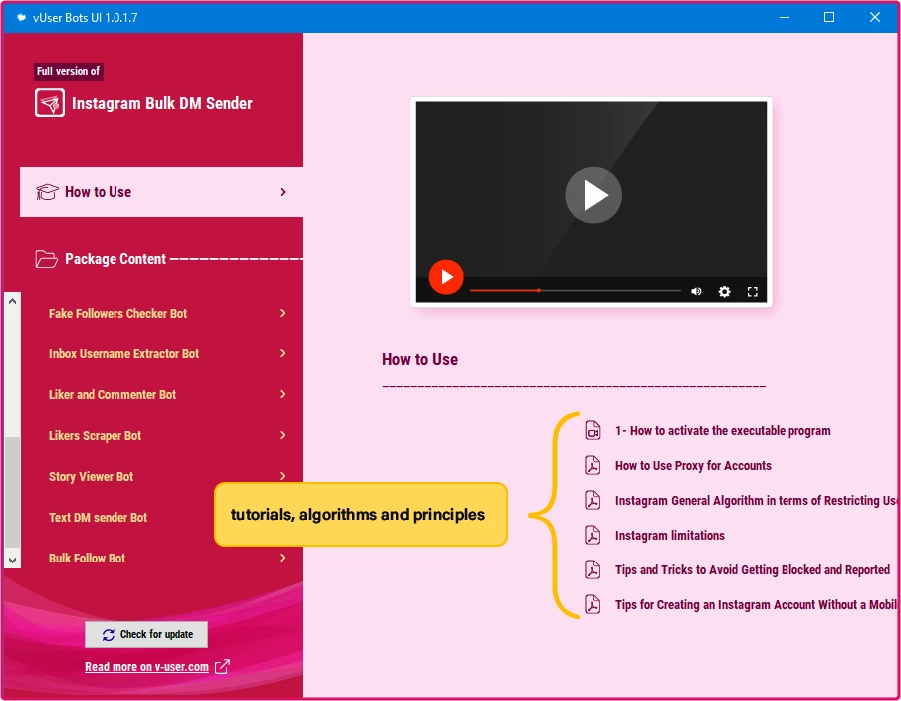
Task: Click the sidebar scrollbar down arrow
Action: click(13, 560)
